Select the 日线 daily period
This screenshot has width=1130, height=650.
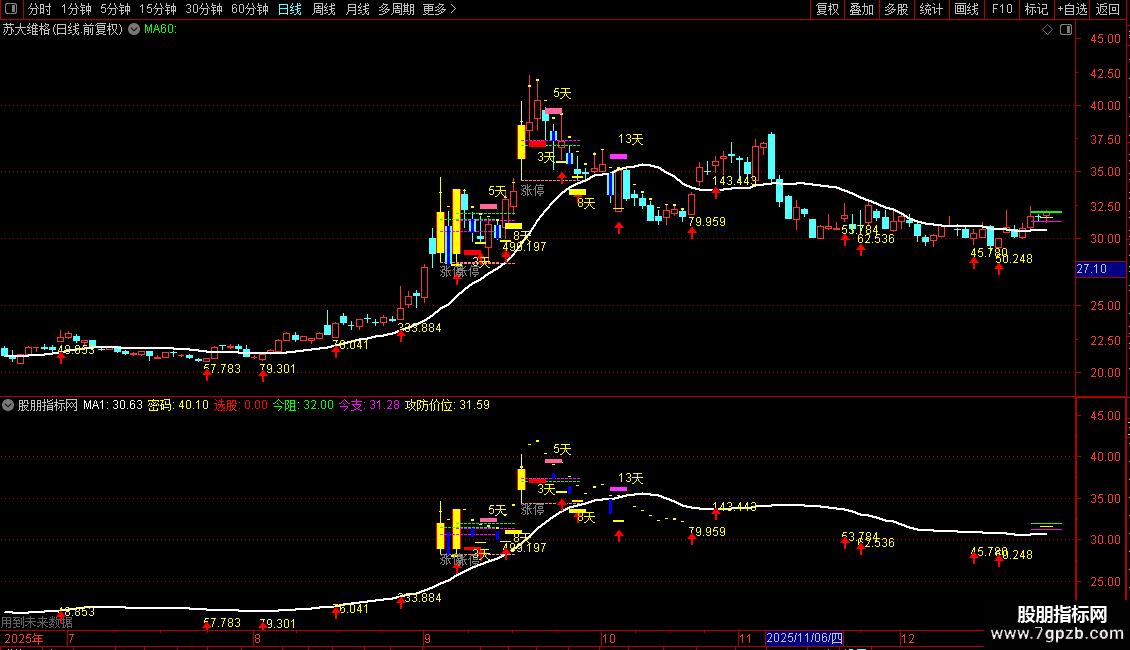(x=290, y=9)
